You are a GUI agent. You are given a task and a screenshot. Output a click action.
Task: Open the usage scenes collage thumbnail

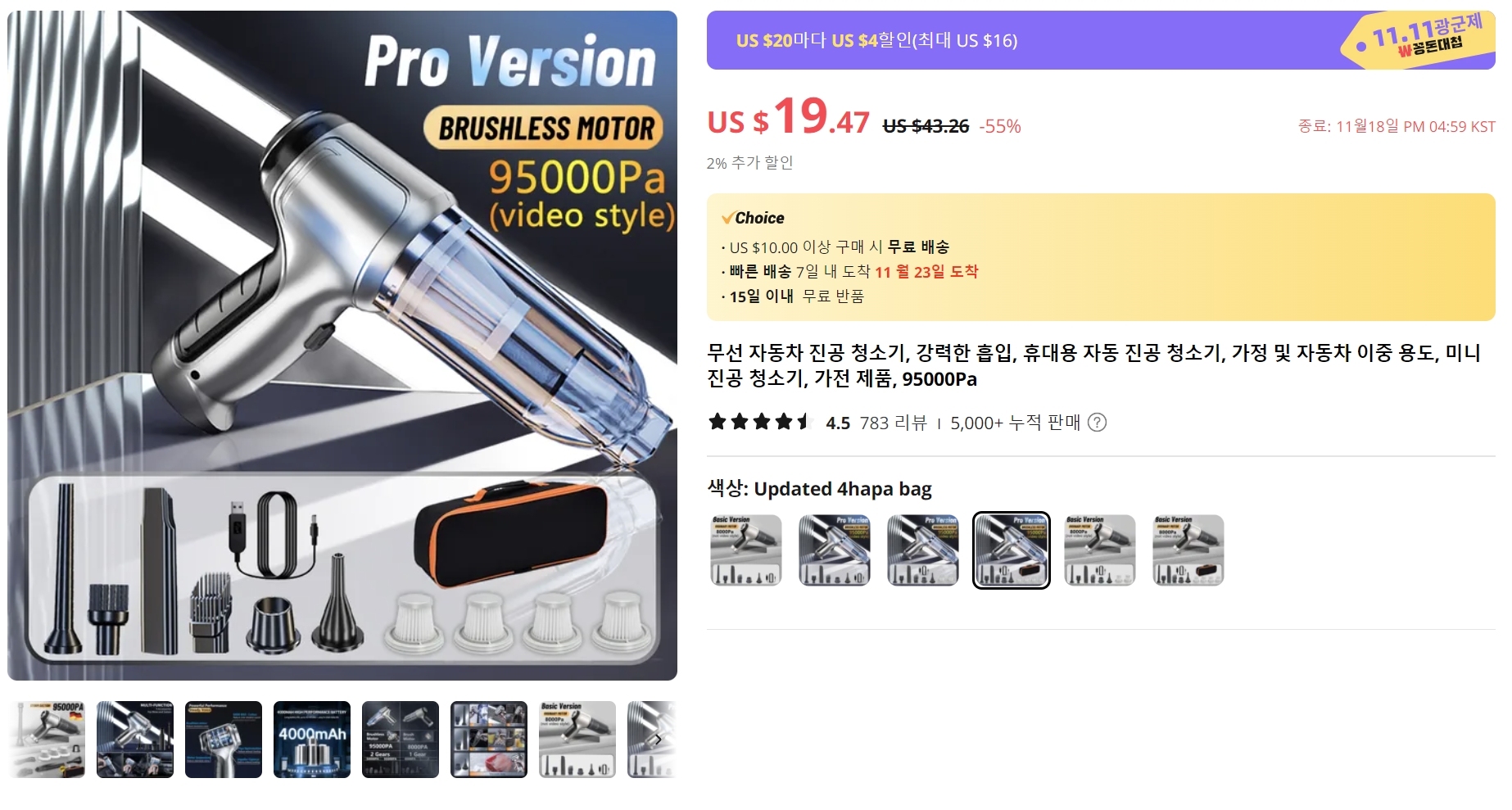pyautogui.click(x=489, y=740)
